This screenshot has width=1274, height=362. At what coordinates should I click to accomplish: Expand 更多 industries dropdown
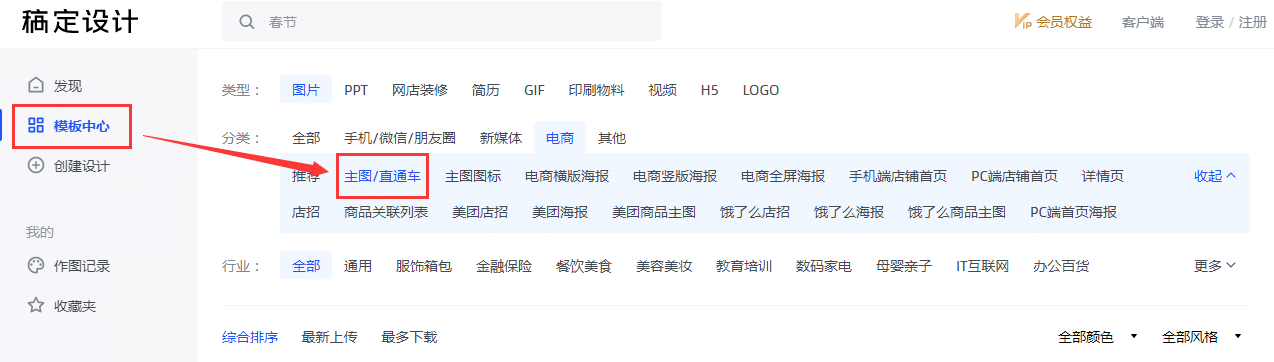tap(1215, 266)
